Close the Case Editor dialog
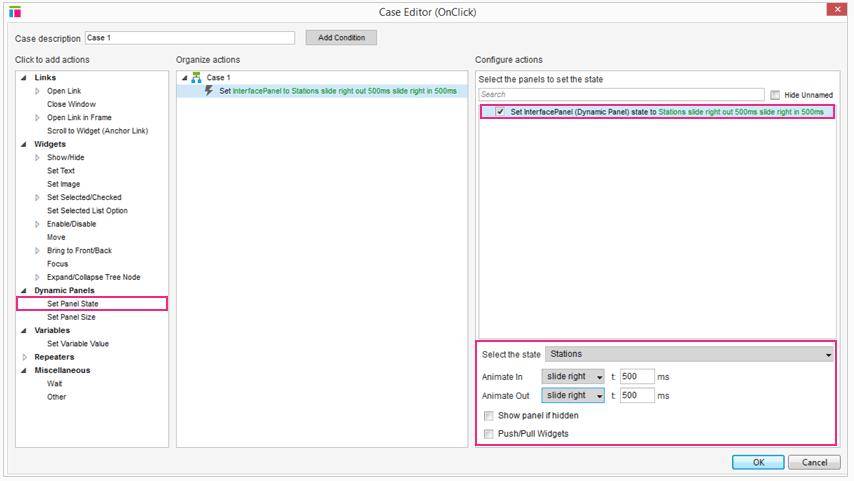 837,11
